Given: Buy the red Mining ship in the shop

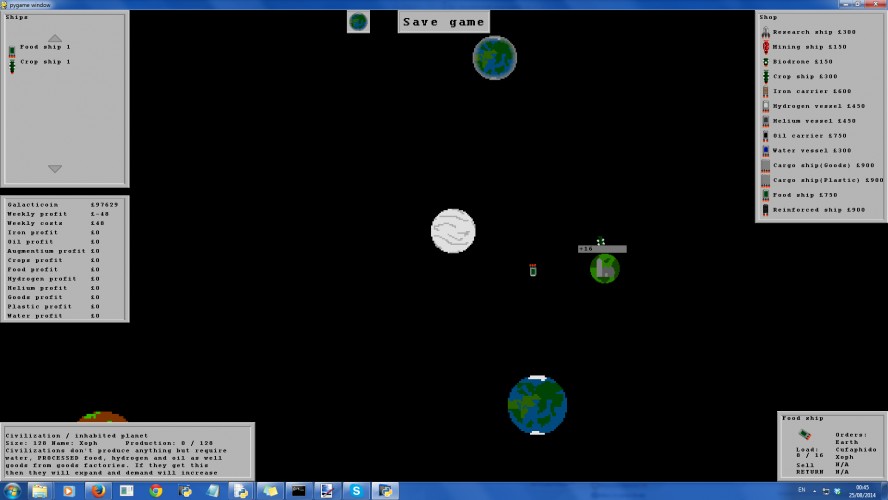Looking at the screenshot, I should (x=804, y=47).
